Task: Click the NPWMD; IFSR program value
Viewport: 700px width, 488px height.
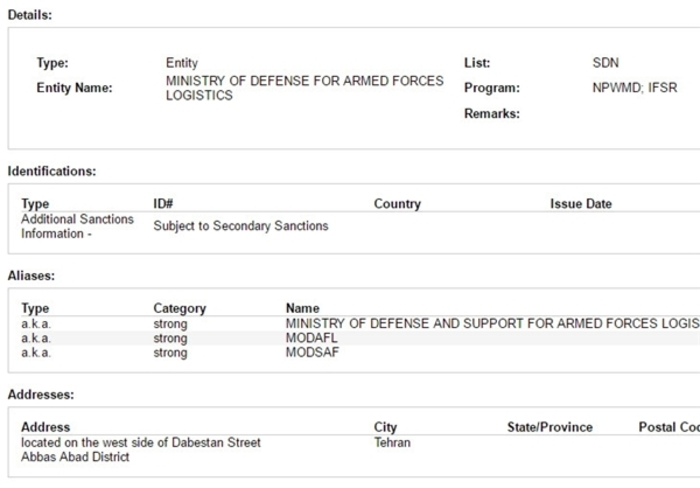Action: click(634, 88)
